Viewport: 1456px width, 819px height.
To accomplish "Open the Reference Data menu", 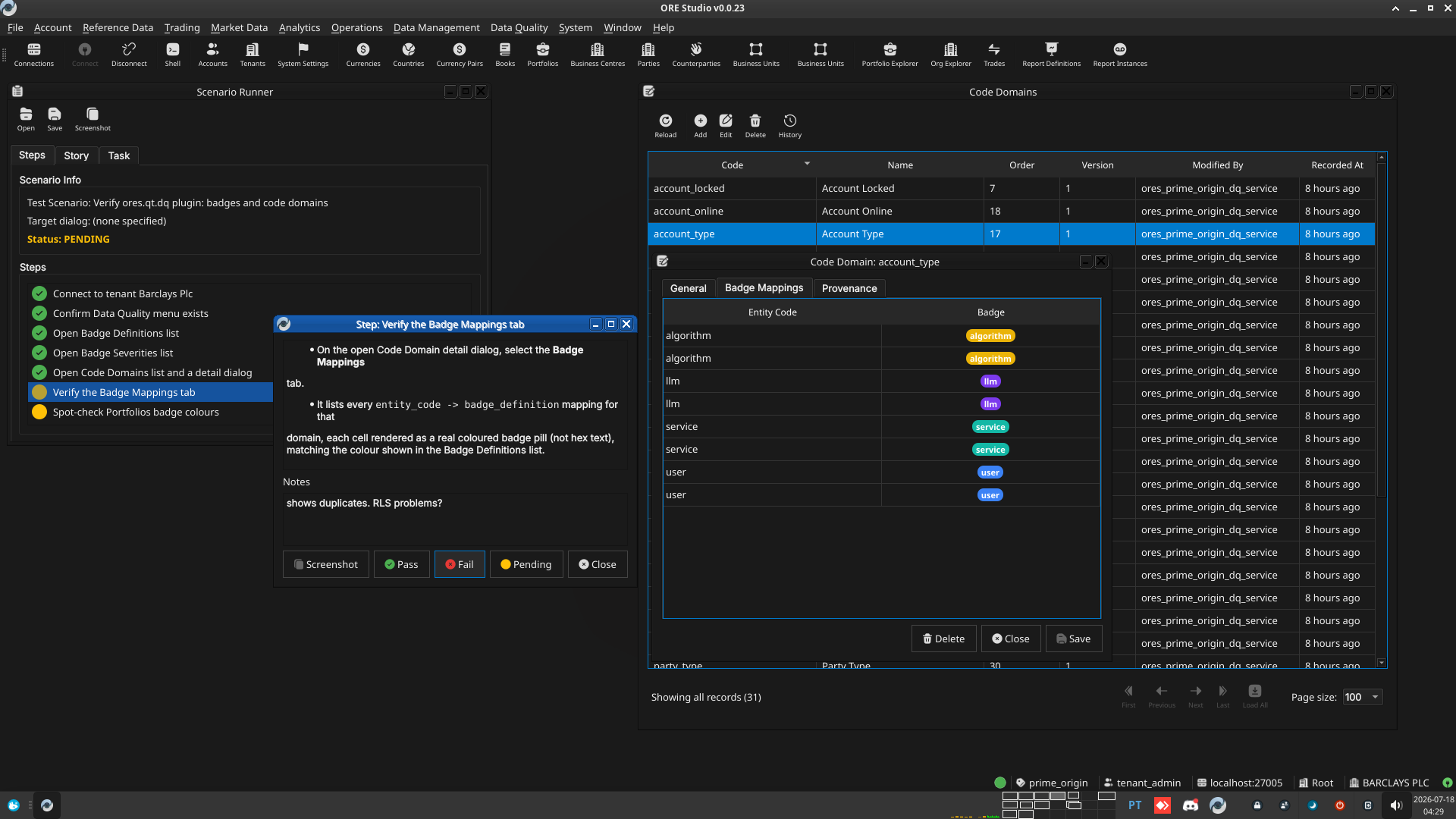I will 118,27.
